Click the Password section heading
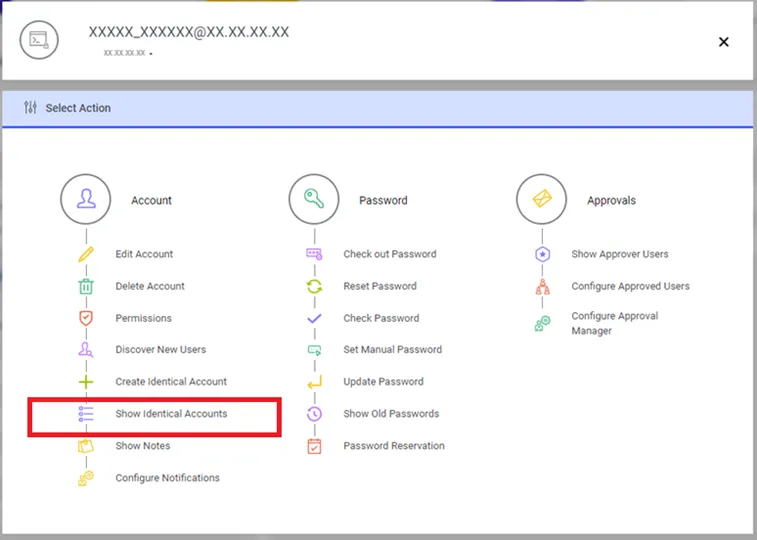The image size is (757, 540). tap(383, 200)
